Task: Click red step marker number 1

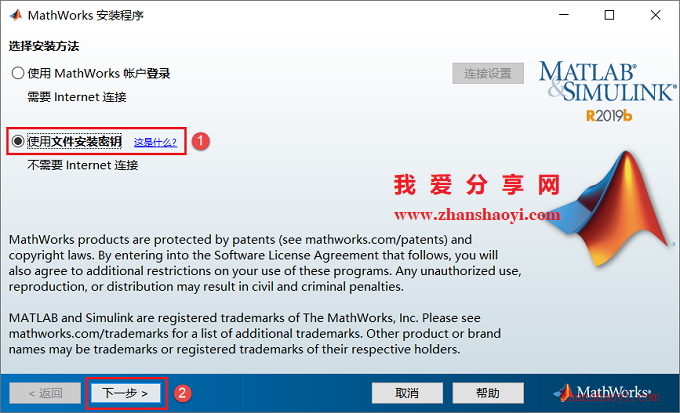Action: click(x=200, y=141)
